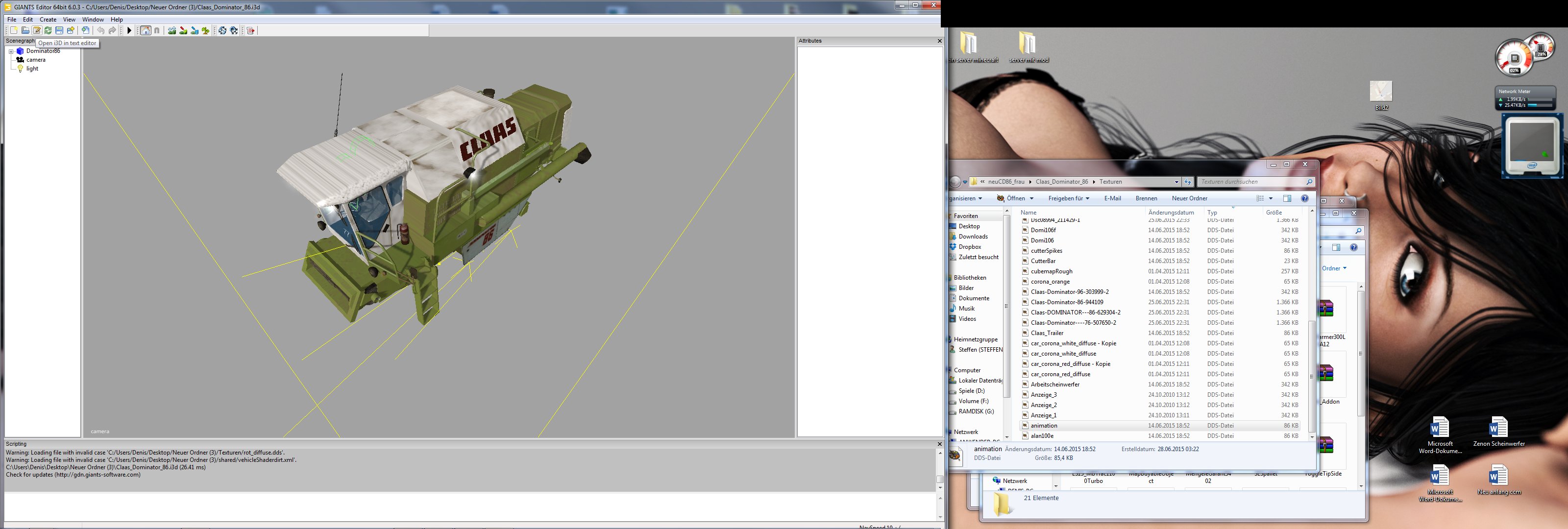This screenshot has width=1568, height=529.
Task: Select the terrain sculpt tool with arrows
Action: coord(172,30)
